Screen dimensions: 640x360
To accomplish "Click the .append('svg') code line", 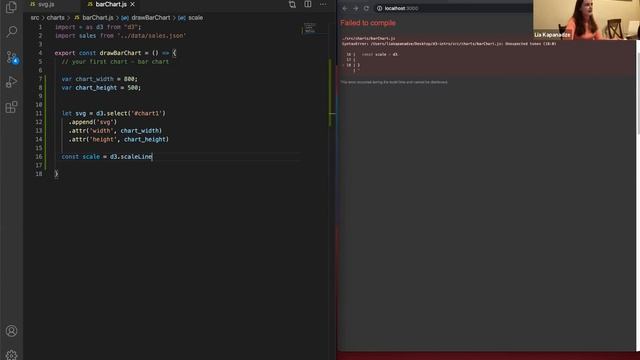I will [93, 122].
